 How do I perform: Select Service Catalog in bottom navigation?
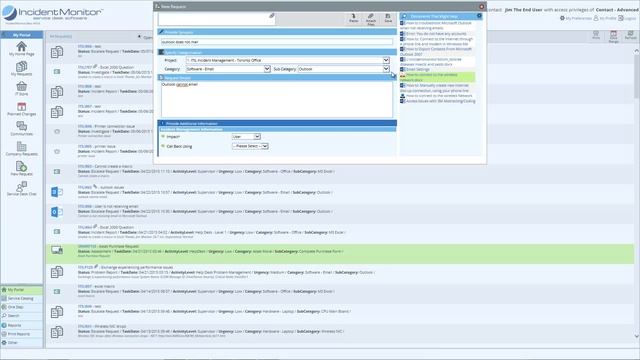tap(22, 299)
